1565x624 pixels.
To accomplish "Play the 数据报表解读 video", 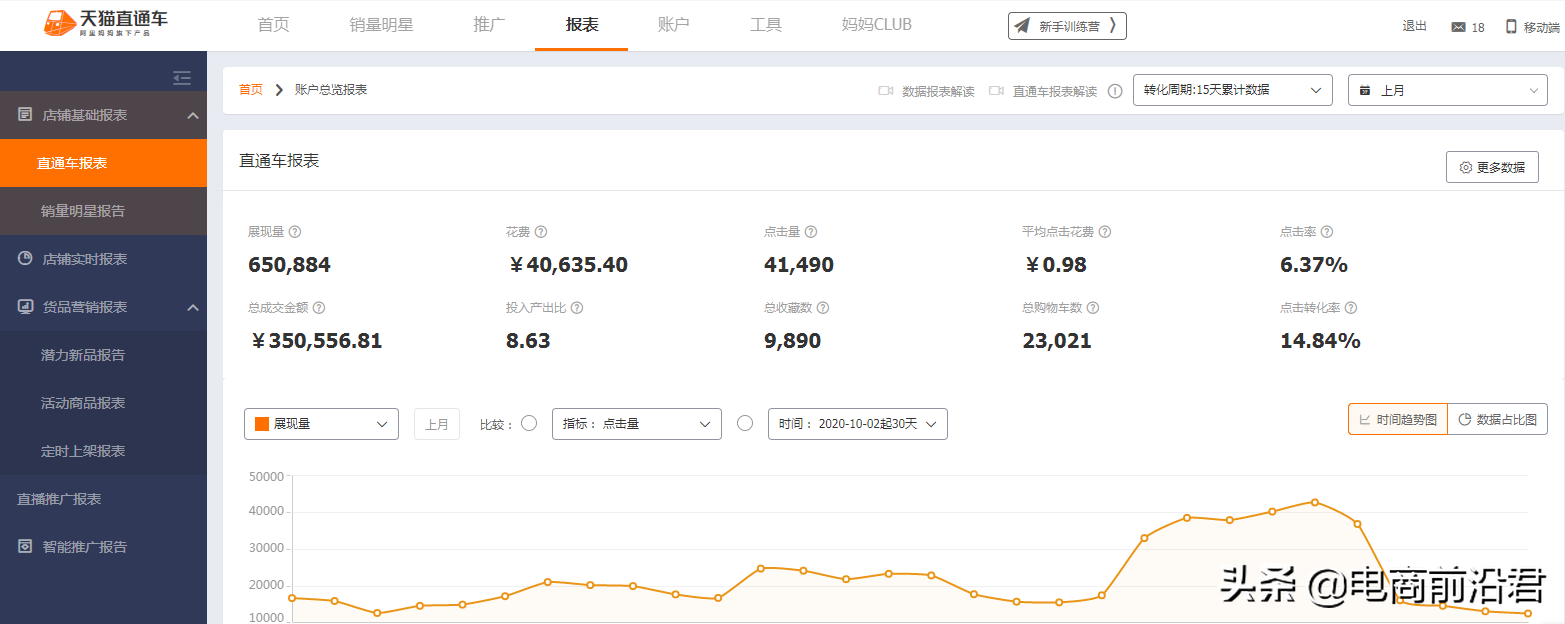I will click(x=884, y=90).
